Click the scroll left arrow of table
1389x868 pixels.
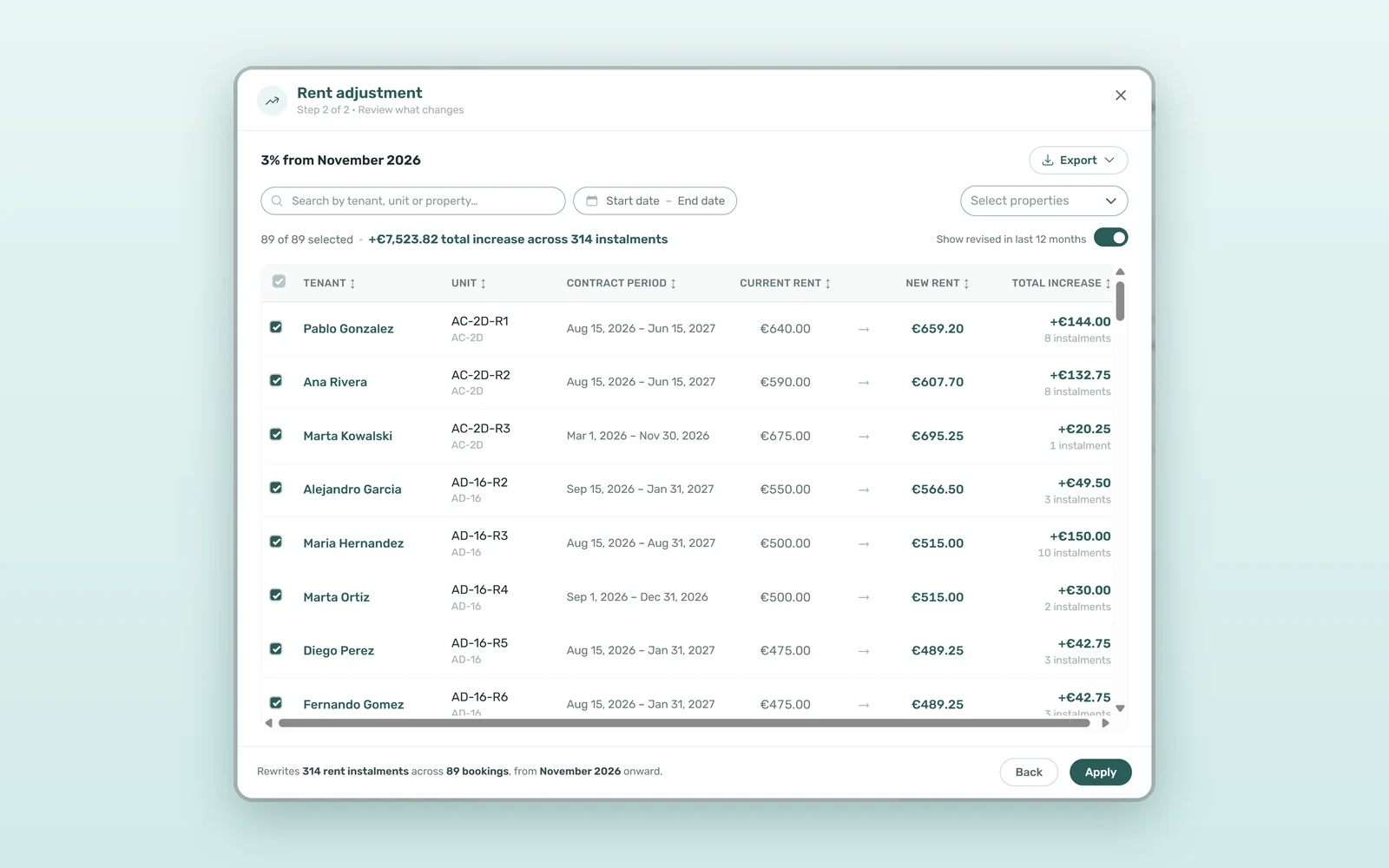click(268, 723)
